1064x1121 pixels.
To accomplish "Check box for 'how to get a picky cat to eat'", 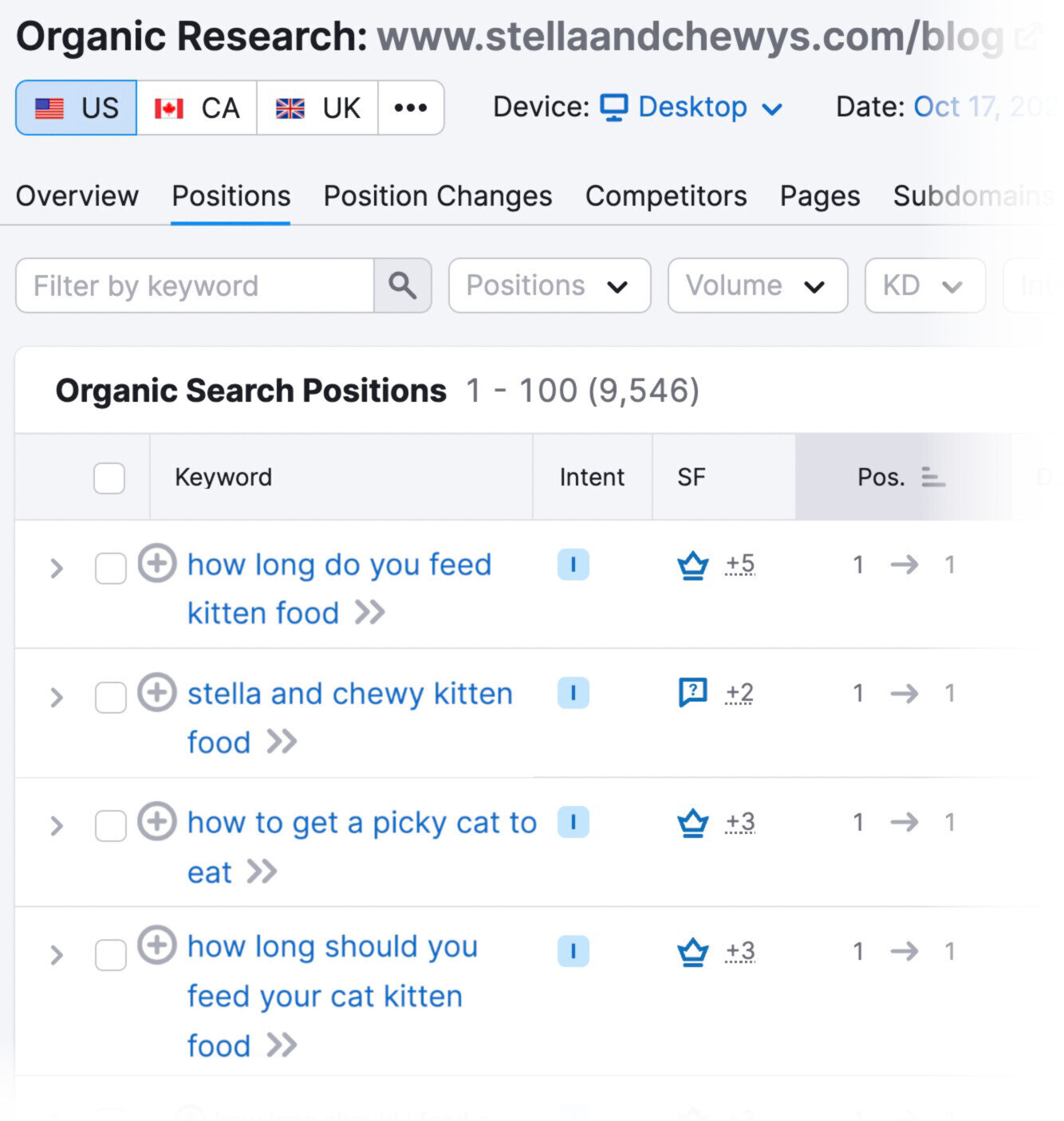I will 111,826.
